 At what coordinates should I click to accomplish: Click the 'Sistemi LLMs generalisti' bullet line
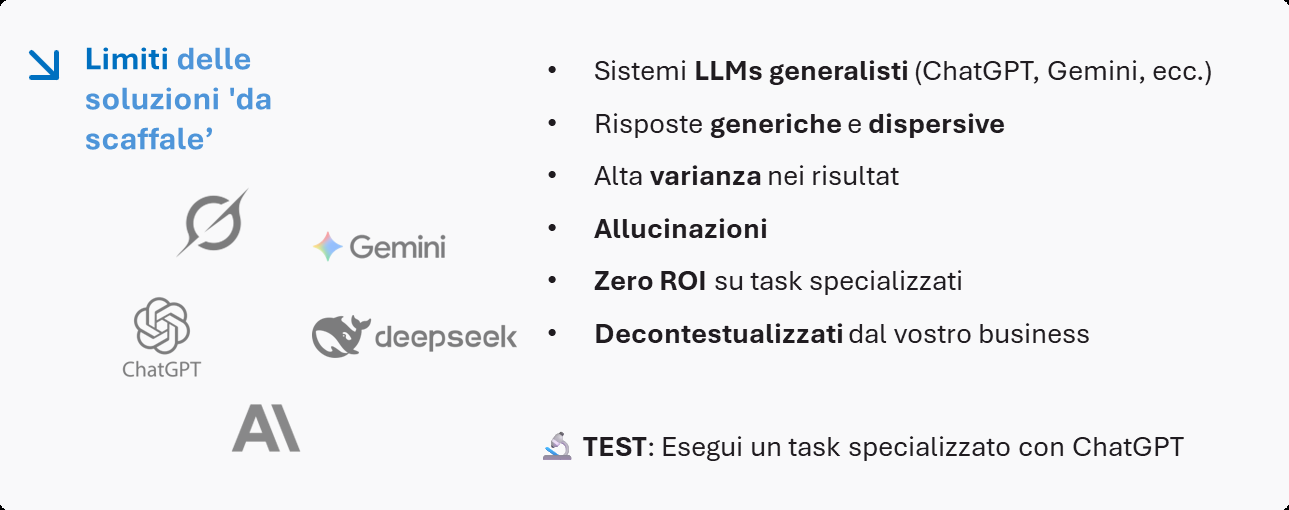click(x=902, y=72)
